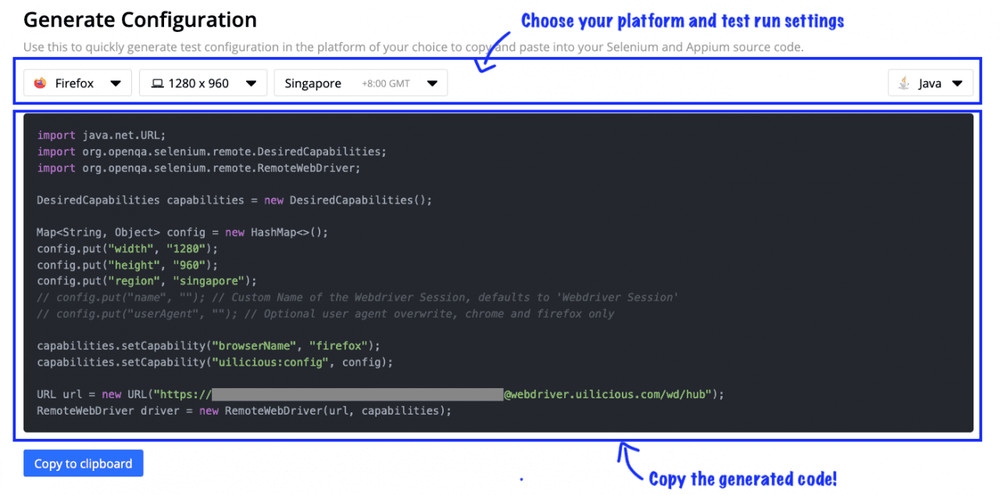This screenshot has width=1000, height=495.
Task: Click the HashMap config declaration line
Action: (x=182, y=232)
